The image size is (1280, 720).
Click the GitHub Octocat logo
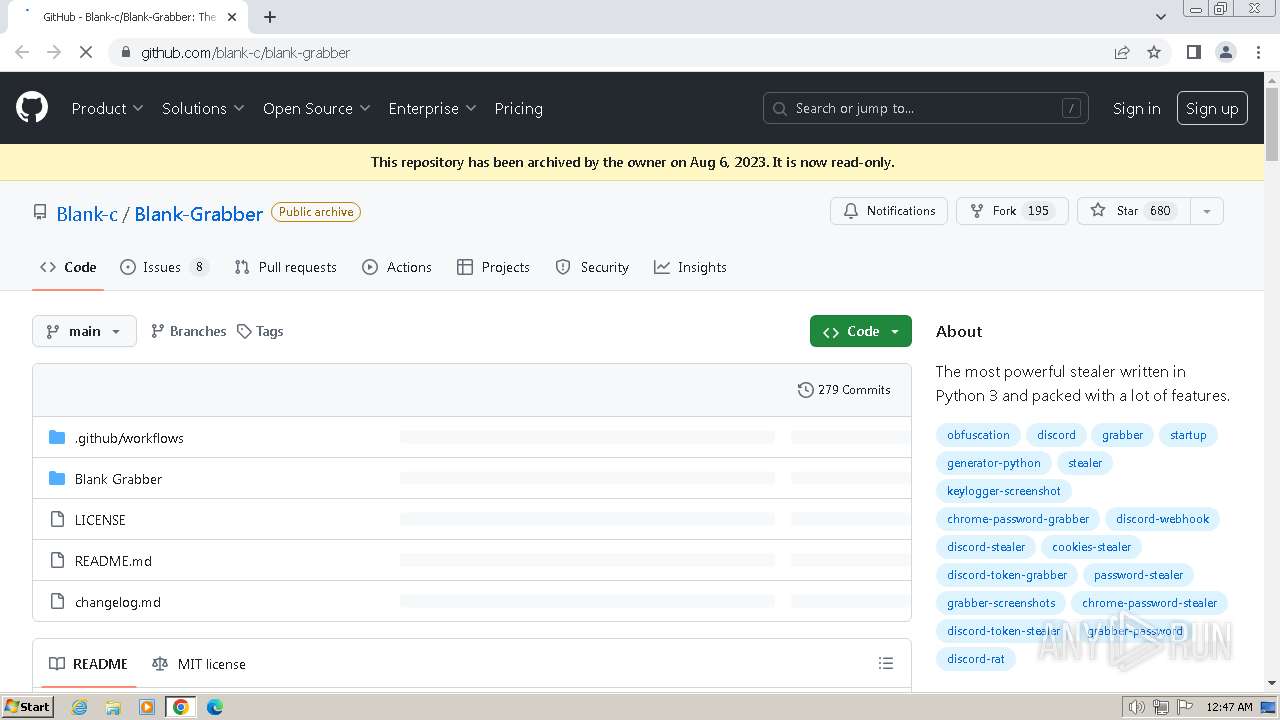pyautogui.click(x=32, y=107)
